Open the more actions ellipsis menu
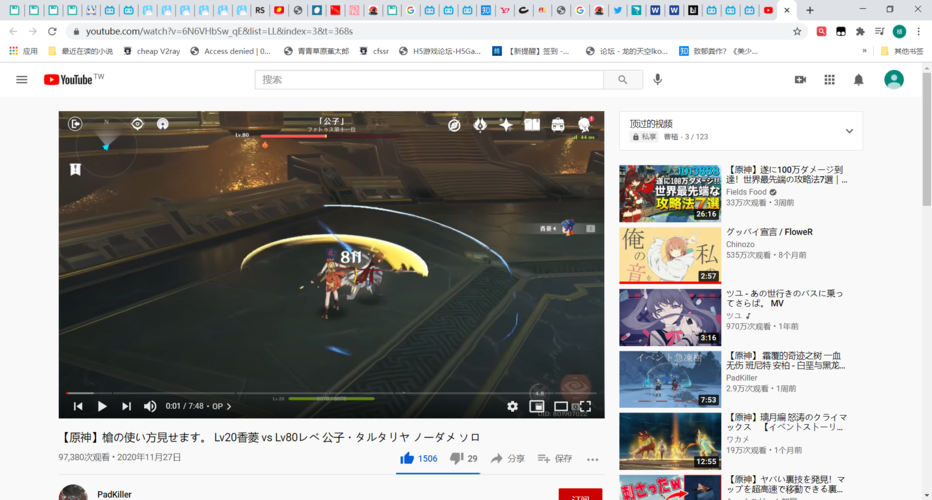932x500 pixels. pyautogui.click(x=592, y=459)
